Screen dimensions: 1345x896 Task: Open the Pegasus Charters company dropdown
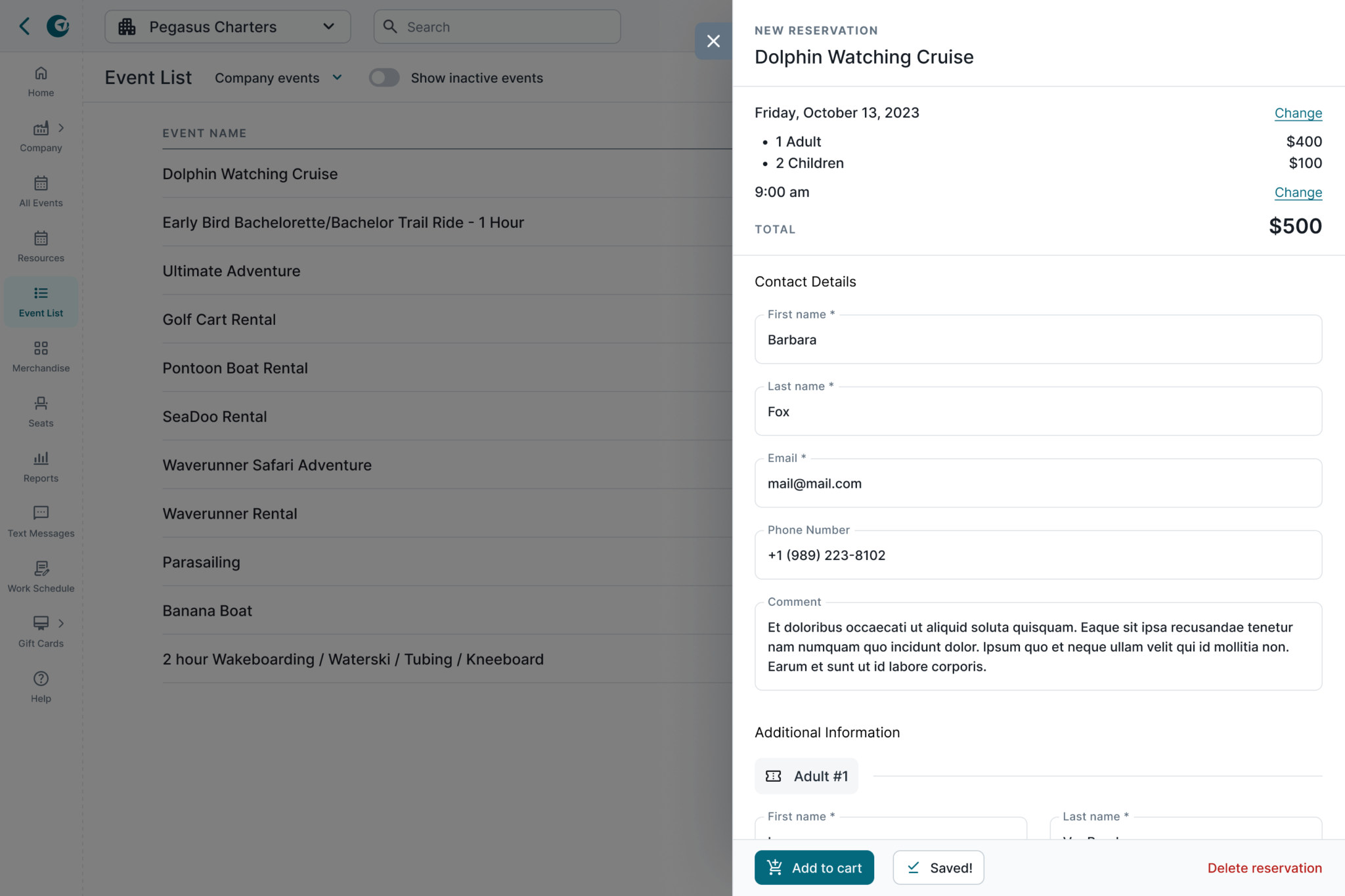tap(227, 27)
